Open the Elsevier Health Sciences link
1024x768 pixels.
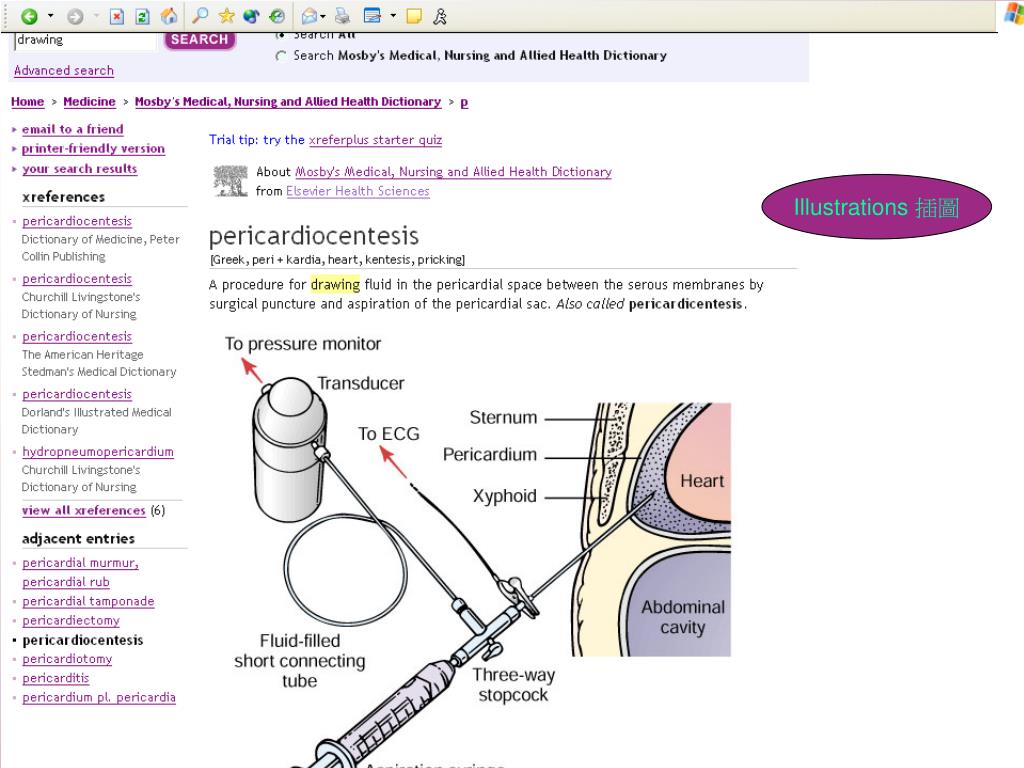[x=358, y=191]
